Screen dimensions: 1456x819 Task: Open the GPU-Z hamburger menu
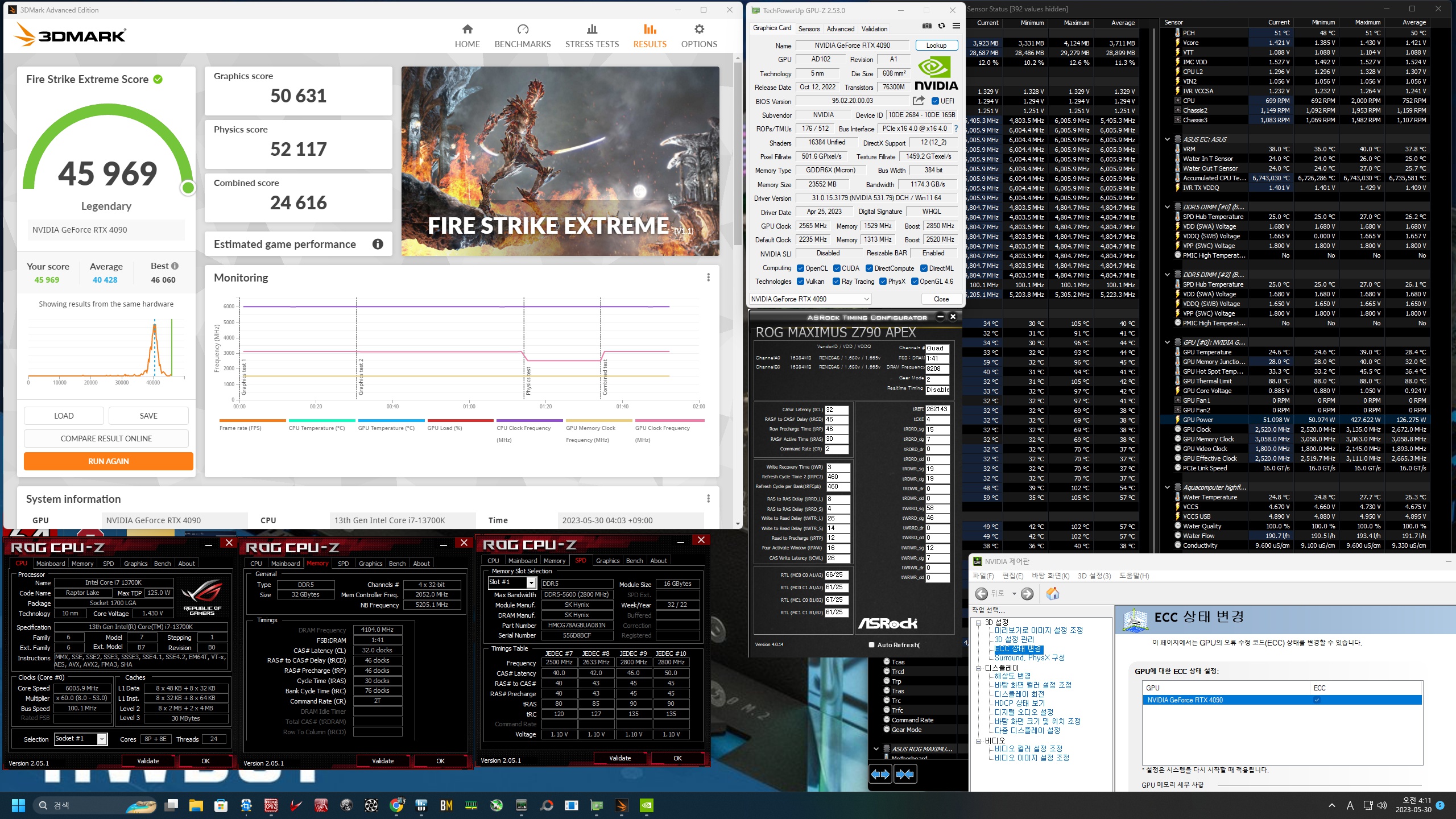[957, 26]
